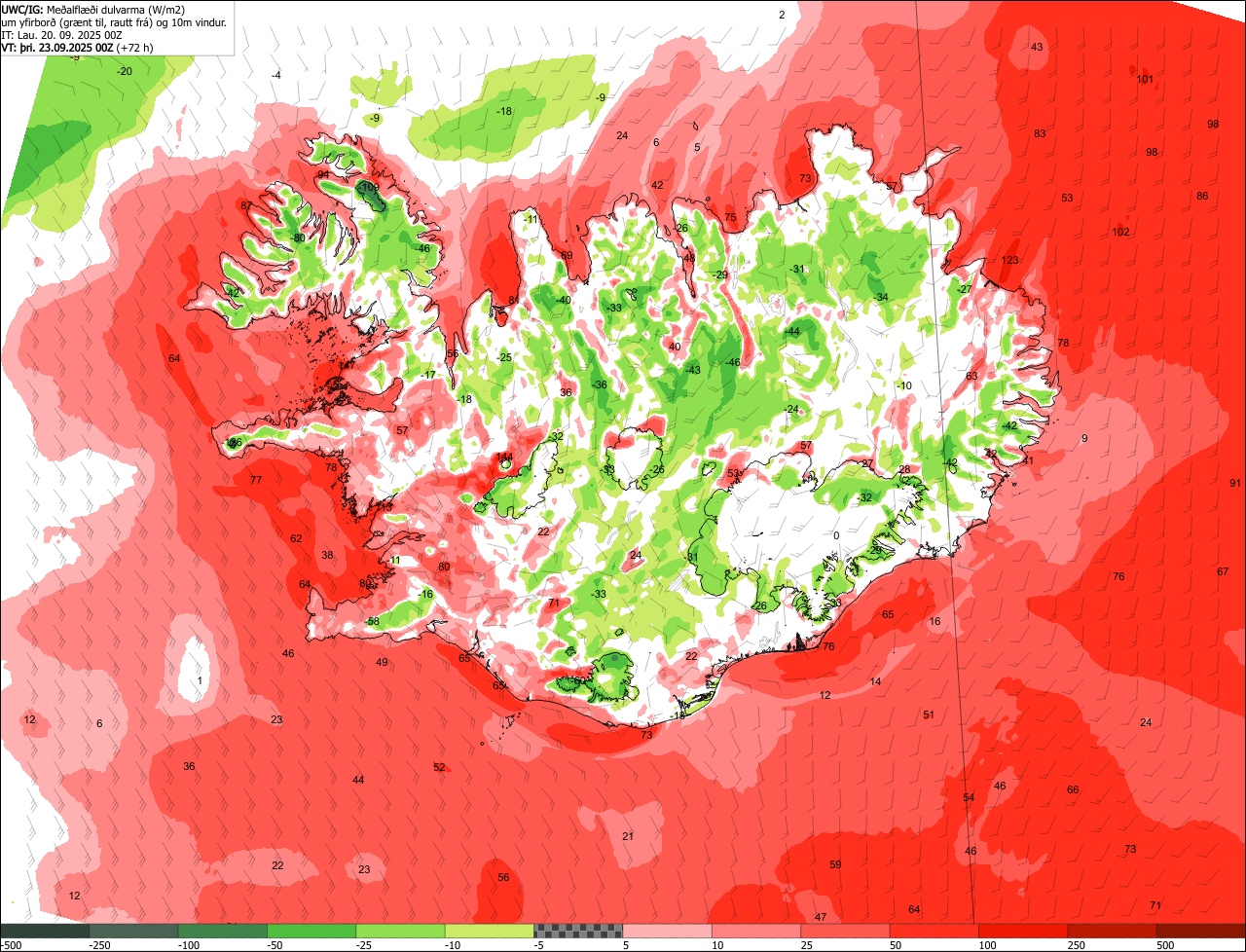Image resolution: width=1246 pixels, height=952 pixels.
Task: Click the '-250' legend scale label
Action: [x=98, y=944]
